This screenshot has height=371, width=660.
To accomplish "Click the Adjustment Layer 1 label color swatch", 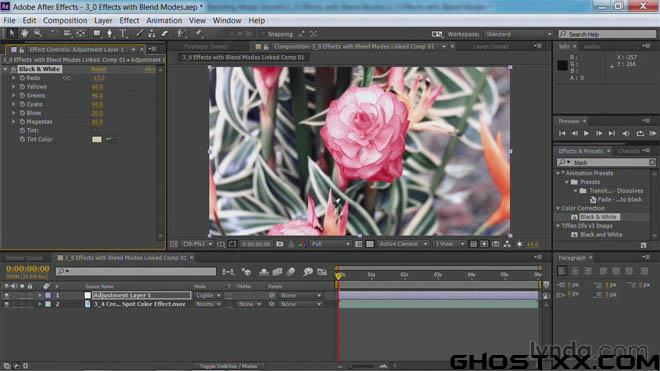I will click(x=48, y=295).
